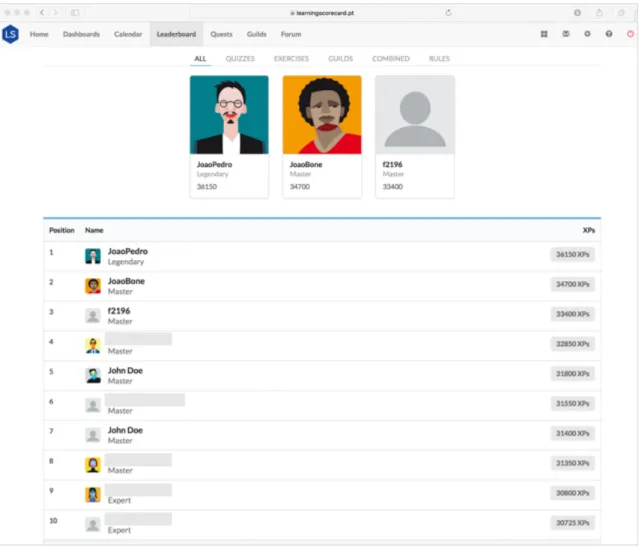Click JoaoBone name in leaderboard row 2
This screenshot has width=639, height=550.
(126, 281)
